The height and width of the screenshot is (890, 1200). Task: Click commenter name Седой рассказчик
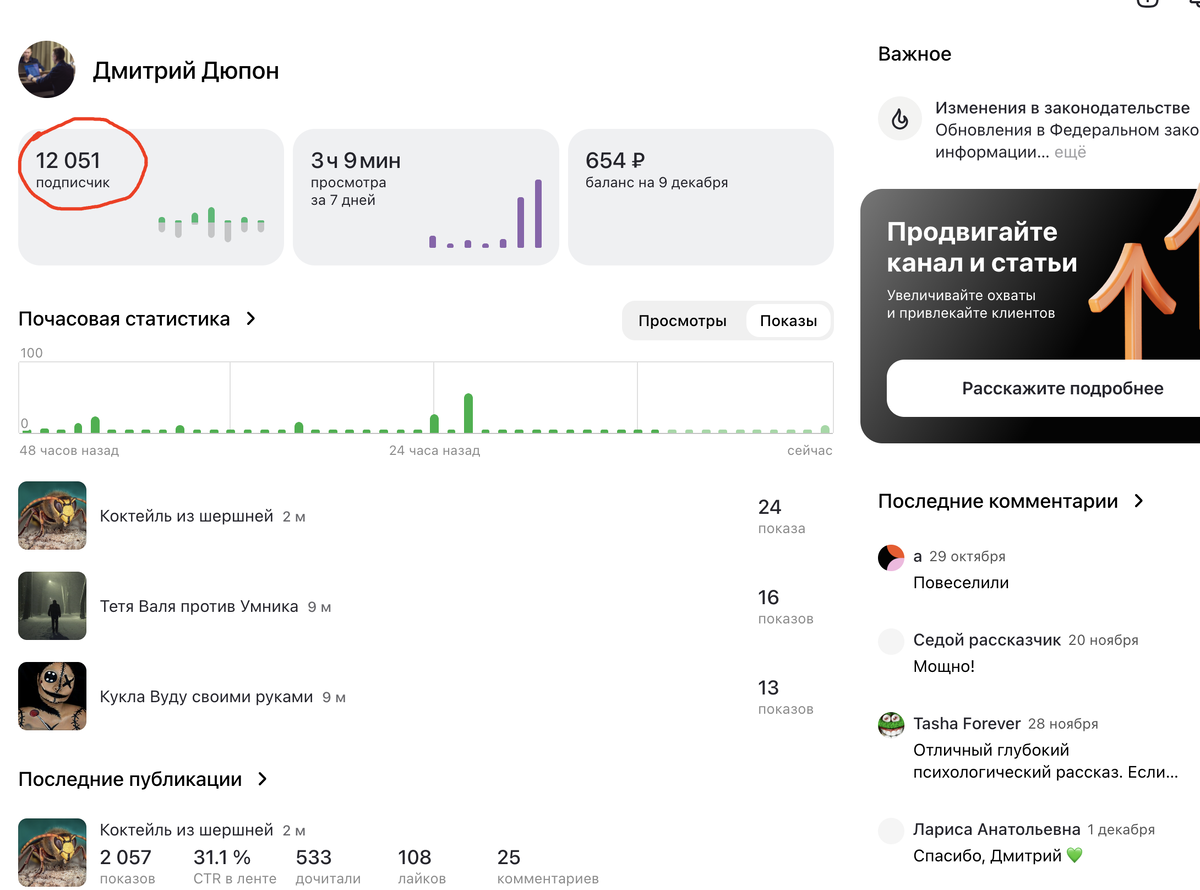pos(986,640)
